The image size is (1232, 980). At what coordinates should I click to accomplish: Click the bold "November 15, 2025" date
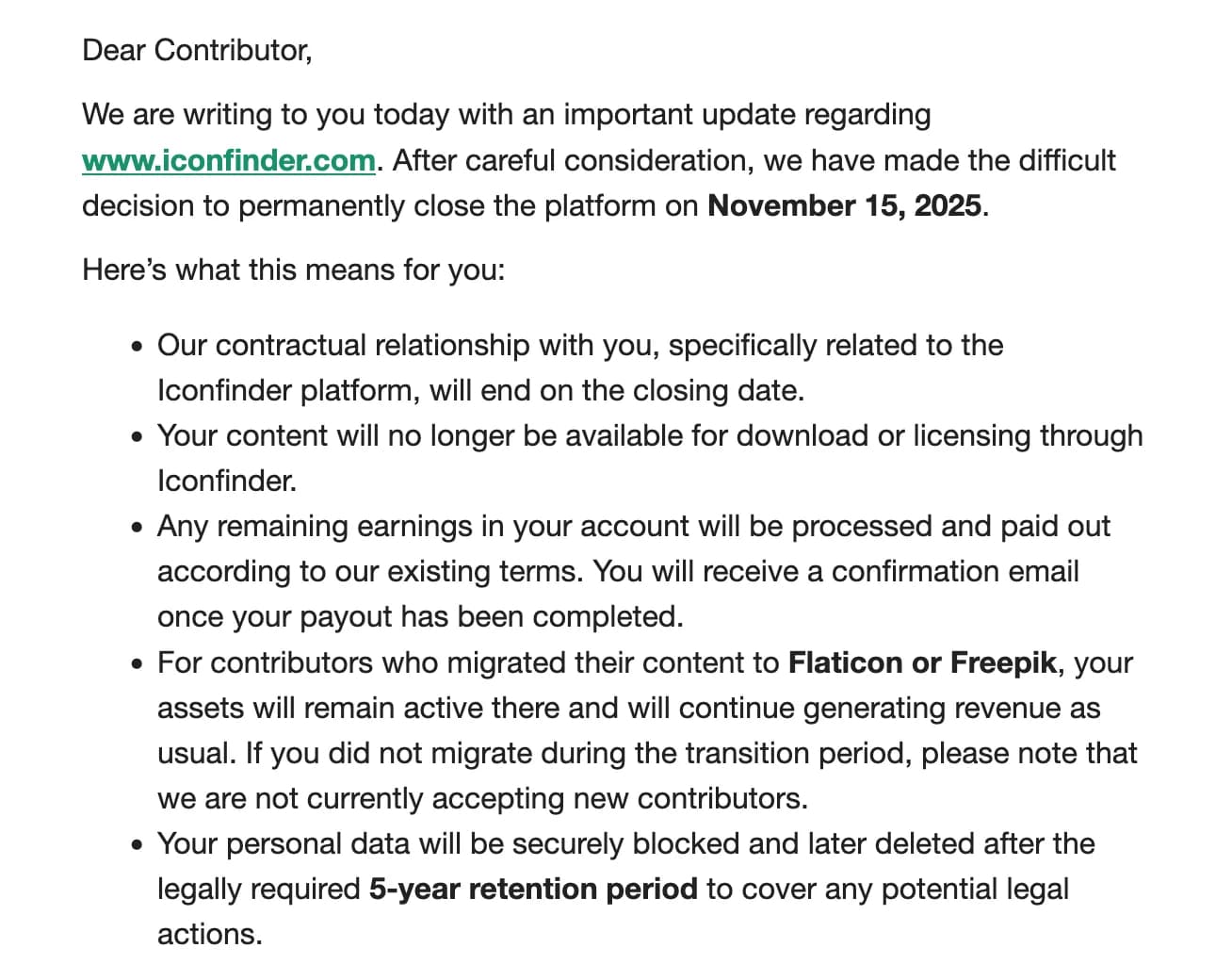point(844,205)
